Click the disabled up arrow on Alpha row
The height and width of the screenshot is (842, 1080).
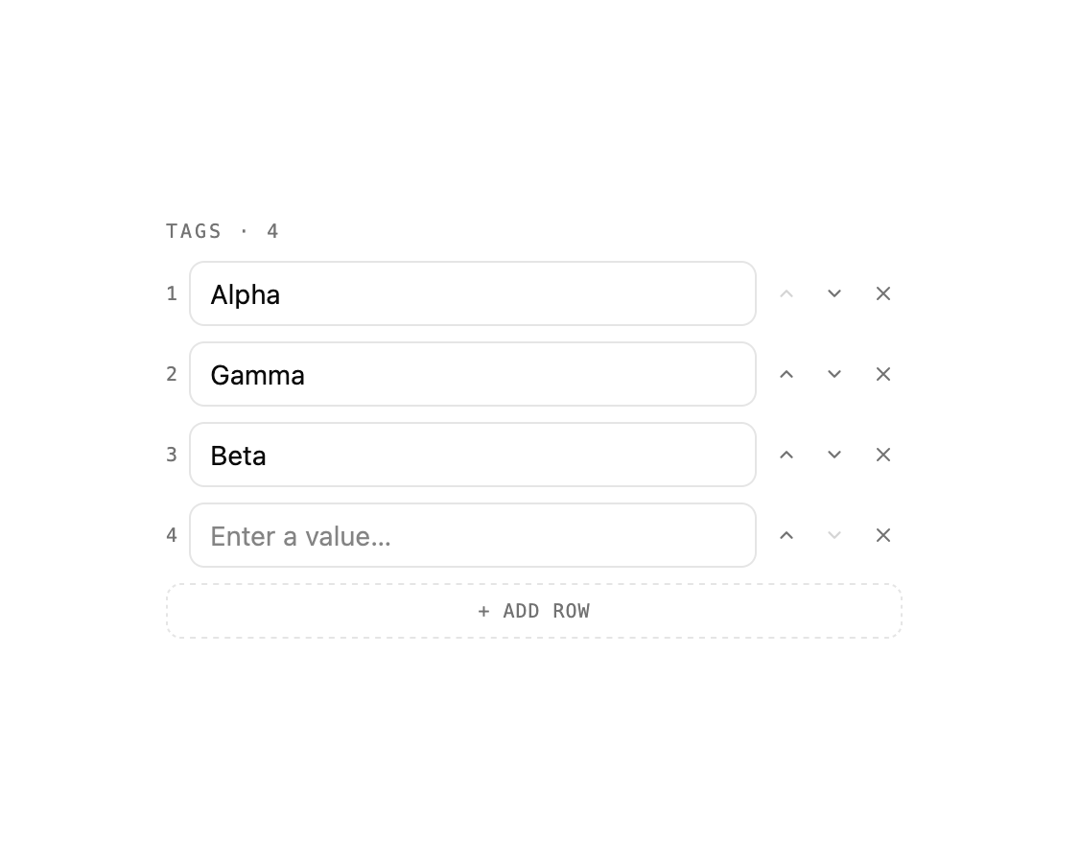click(x=786, y=294)
